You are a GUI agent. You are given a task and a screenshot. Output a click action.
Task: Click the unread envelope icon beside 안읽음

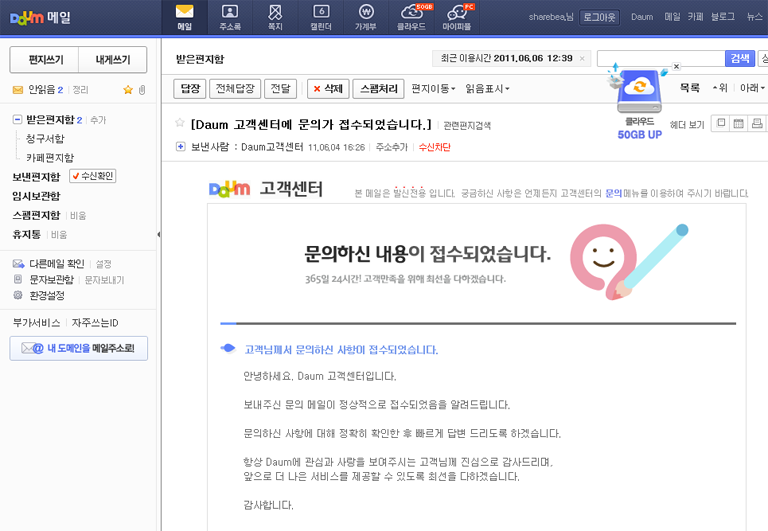pyautogui.click(x=18, y=90)
